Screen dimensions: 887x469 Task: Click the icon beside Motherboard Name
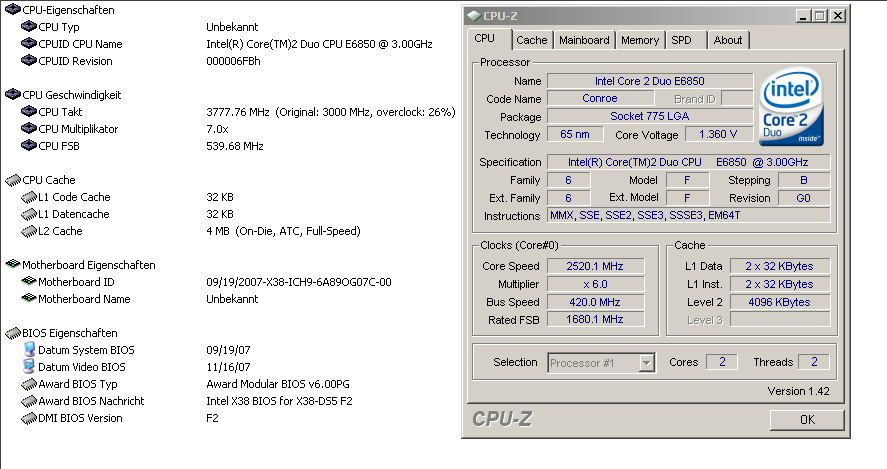(x=29, y=298)
